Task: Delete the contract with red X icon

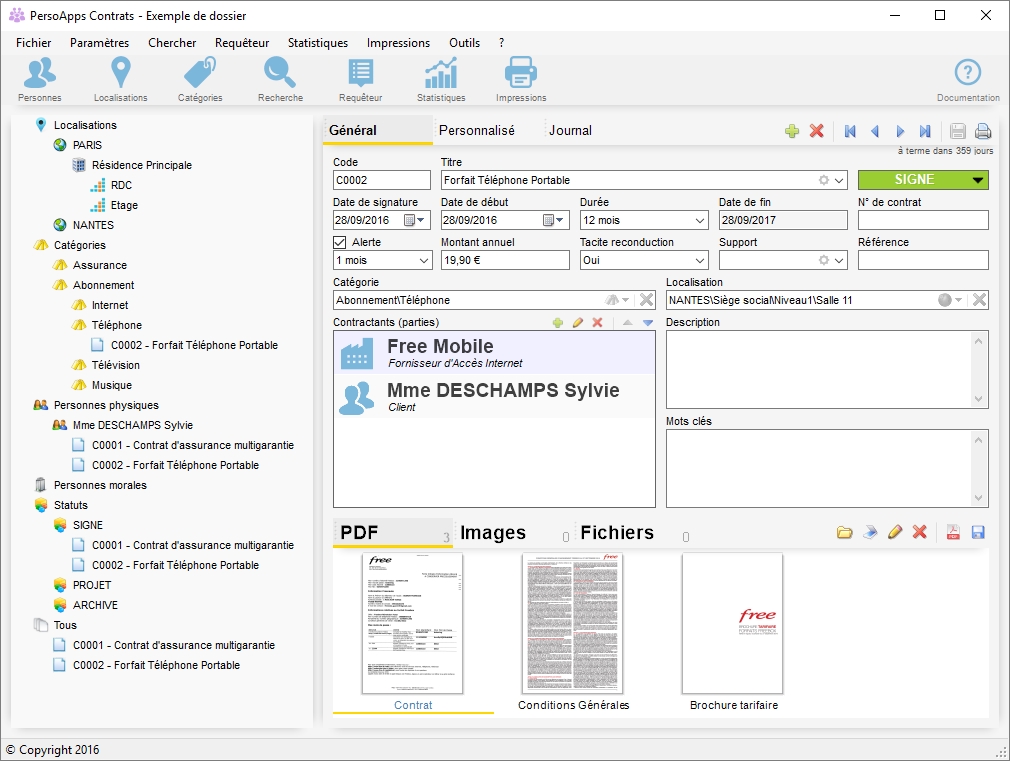Action: coord(816,131)
